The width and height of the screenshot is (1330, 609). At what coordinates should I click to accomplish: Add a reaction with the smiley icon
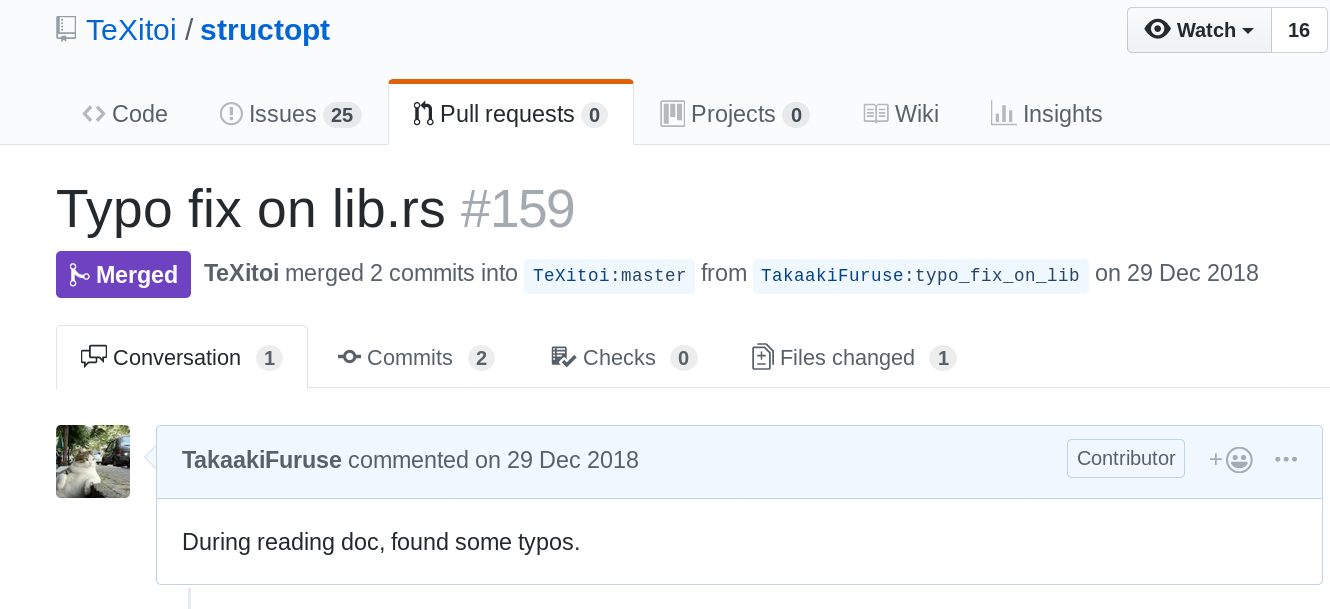1231,459
